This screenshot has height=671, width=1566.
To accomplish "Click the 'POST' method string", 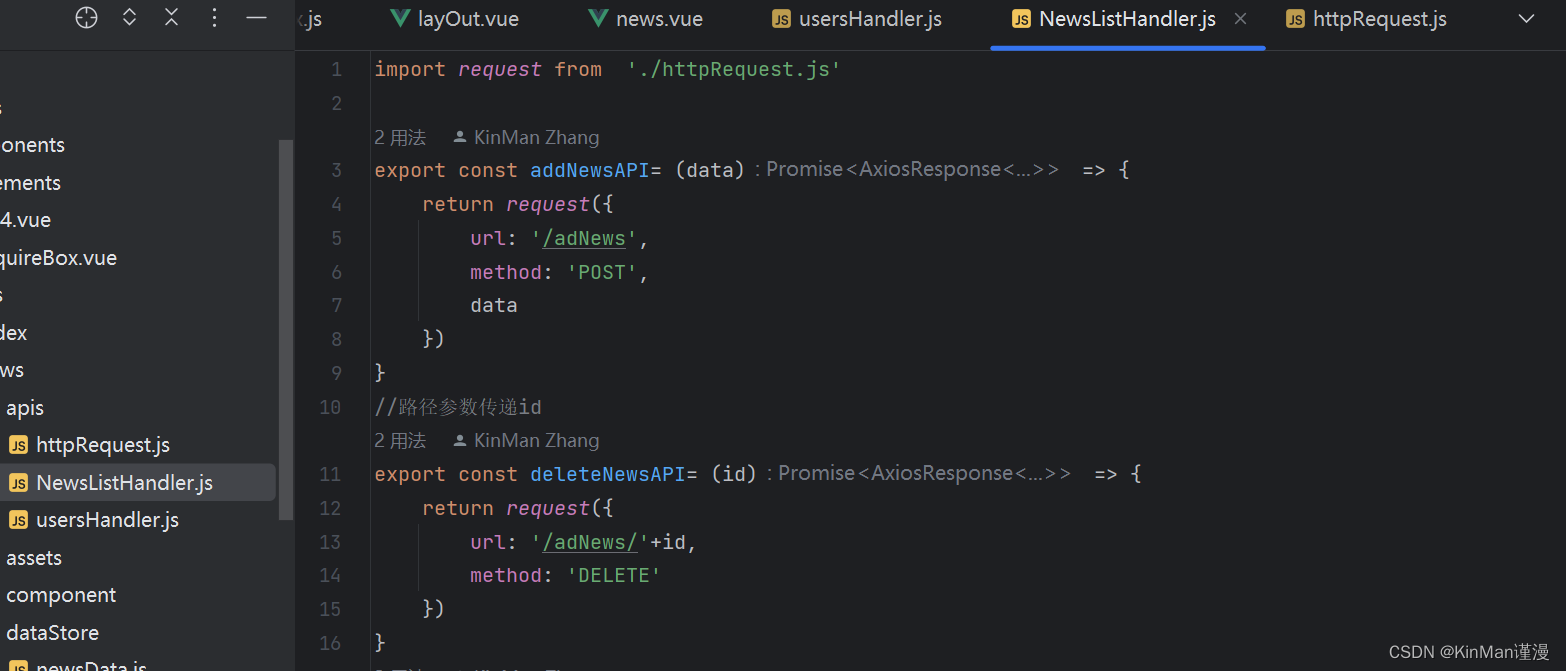I will click(x=602, y=272).
